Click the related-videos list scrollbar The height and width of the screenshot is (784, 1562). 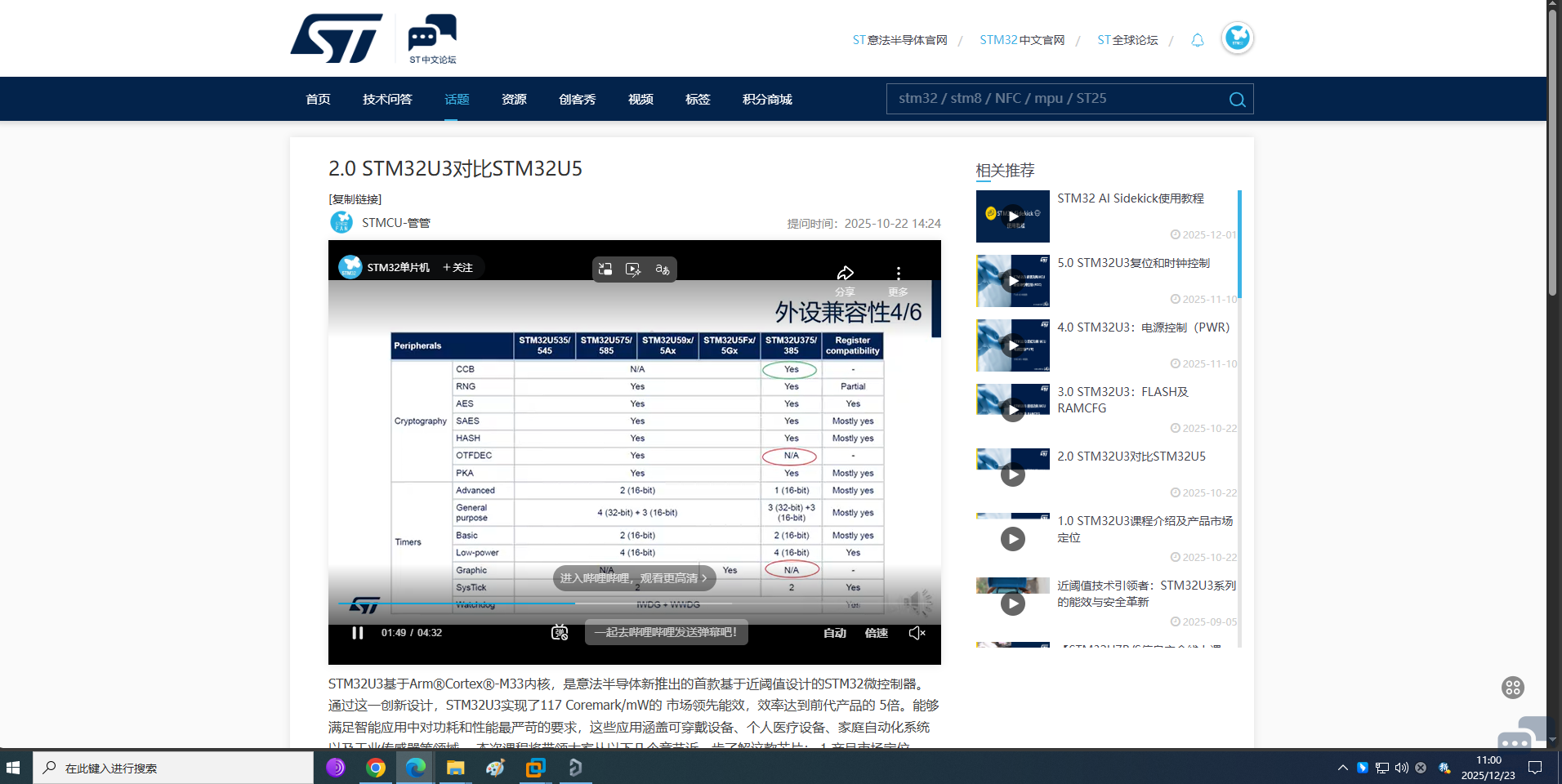point(1239,243)
